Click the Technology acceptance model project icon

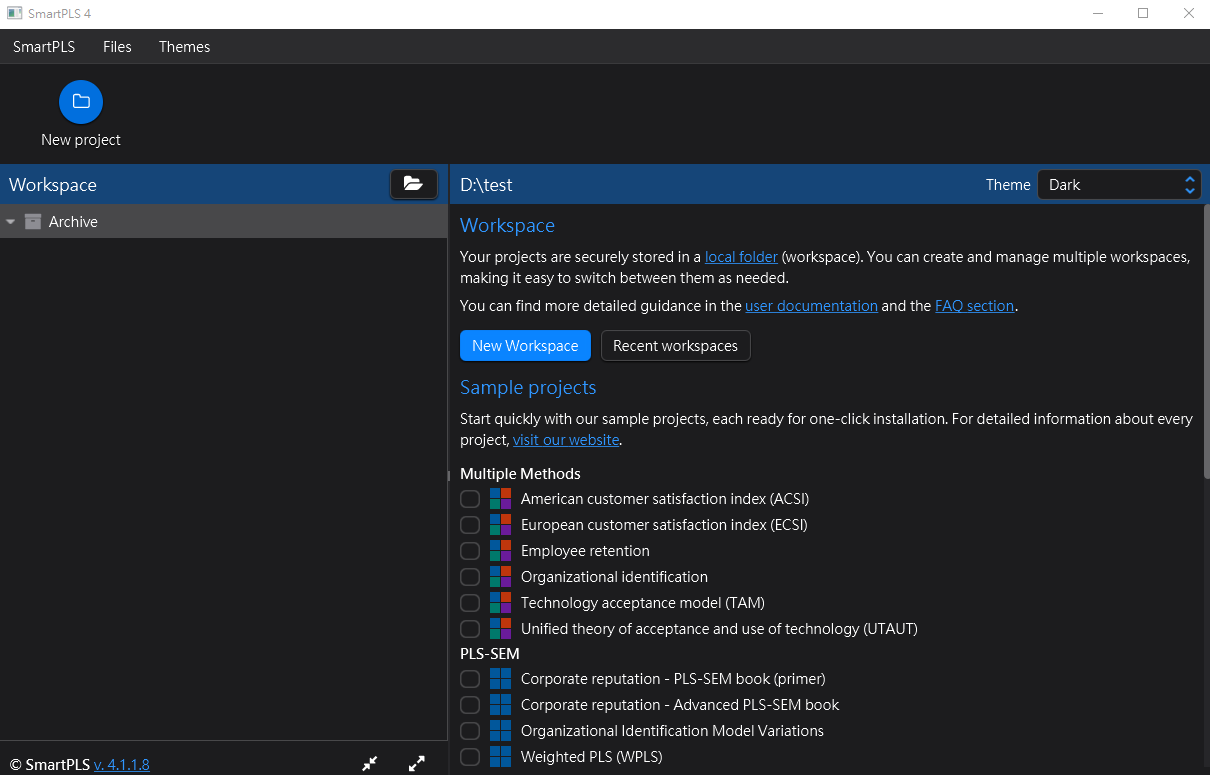501,603
